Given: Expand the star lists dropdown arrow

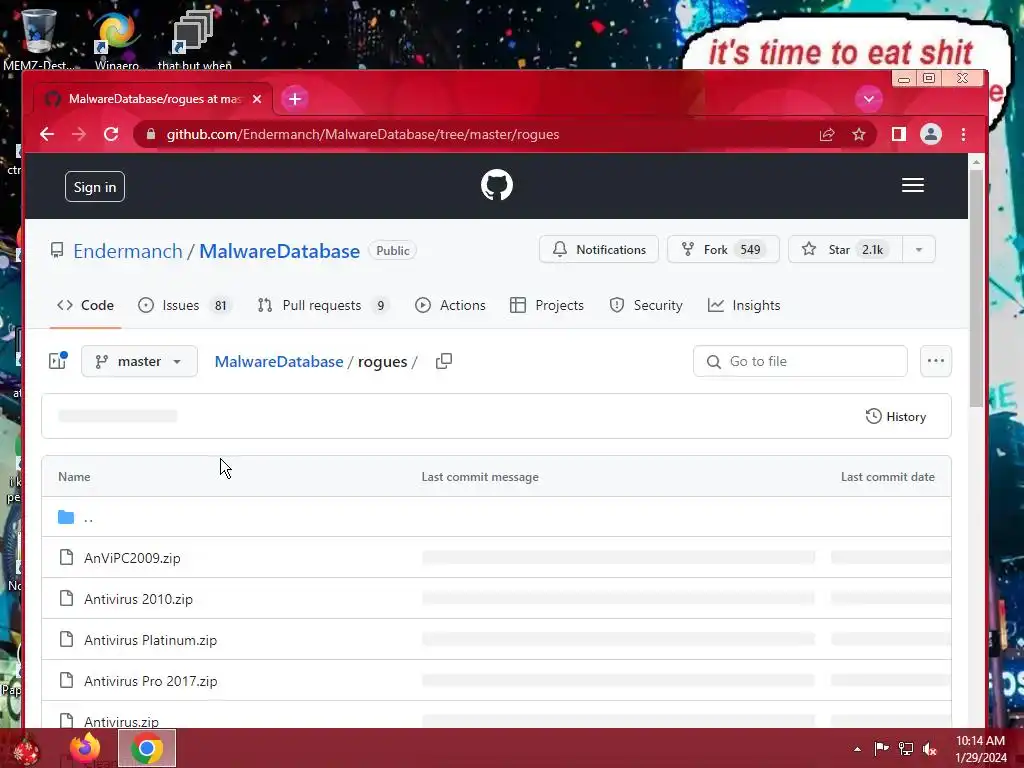Looking at the screenshot, I should tap(919, 249).
